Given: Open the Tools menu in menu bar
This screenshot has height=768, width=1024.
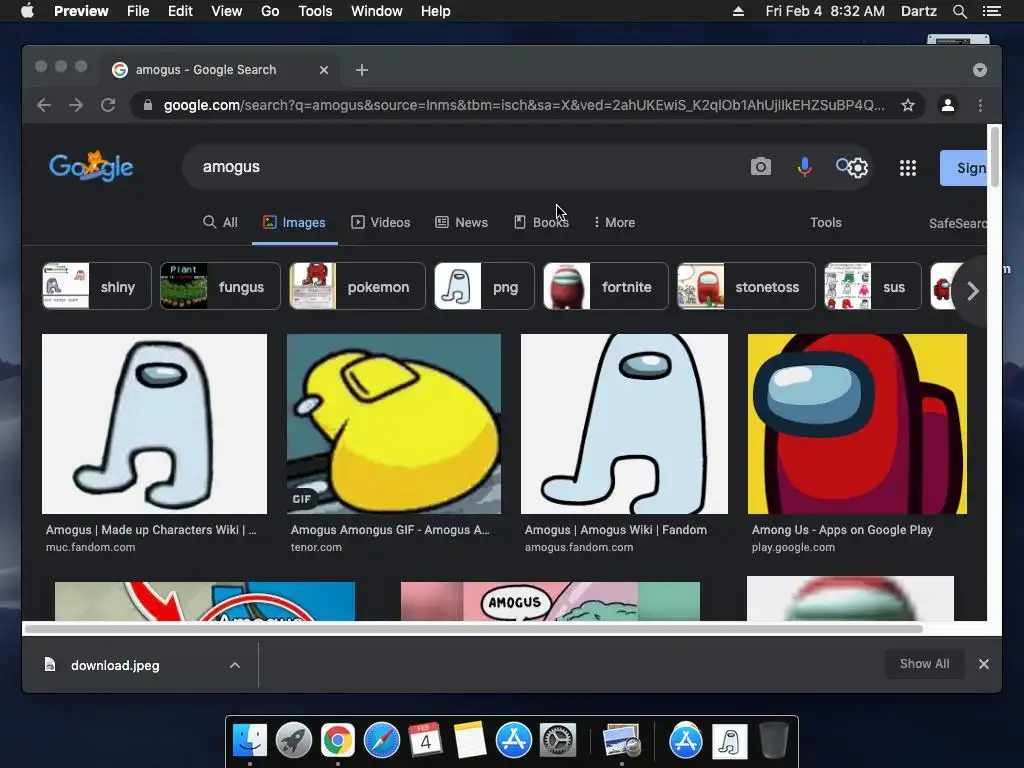Looking at the screenshot, I should (x=315, y=11).
